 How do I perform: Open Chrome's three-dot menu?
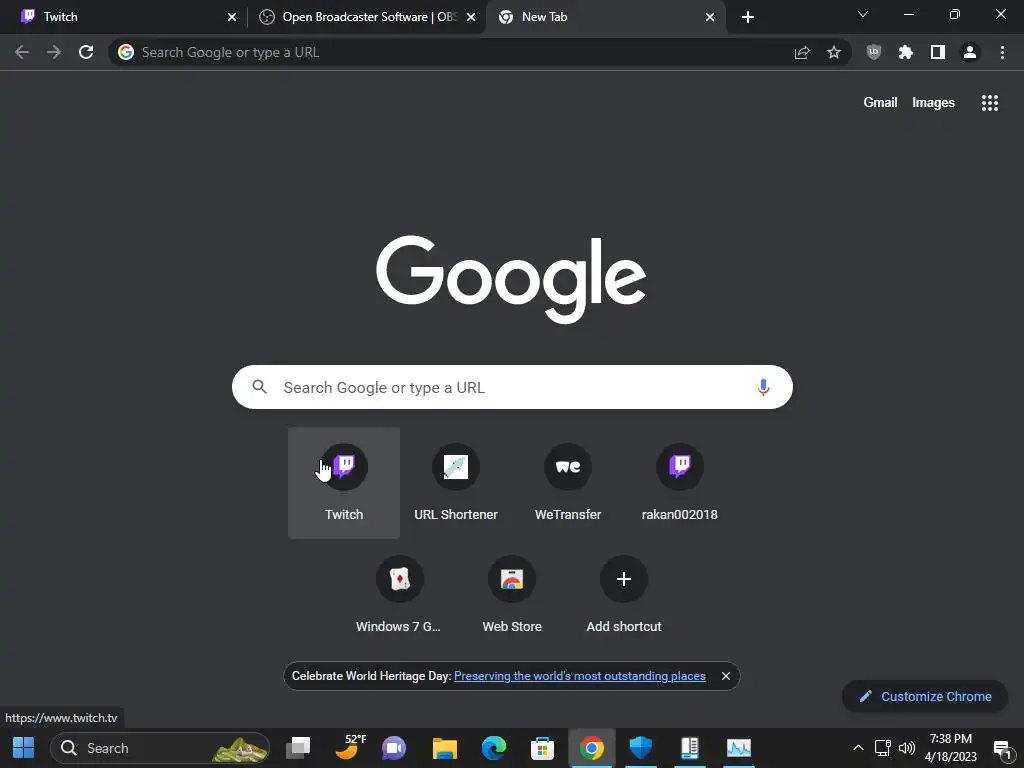pos(1002,52)
